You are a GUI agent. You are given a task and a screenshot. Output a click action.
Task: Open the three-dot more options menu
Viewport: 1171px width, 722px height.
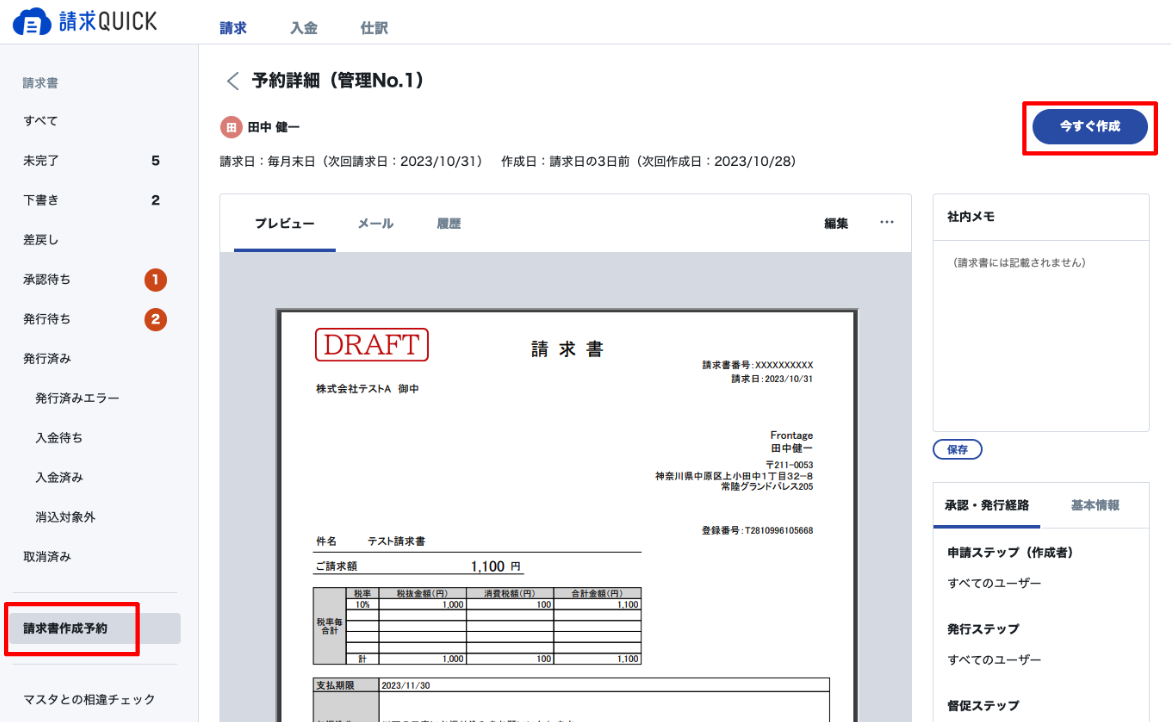[886, 222]
